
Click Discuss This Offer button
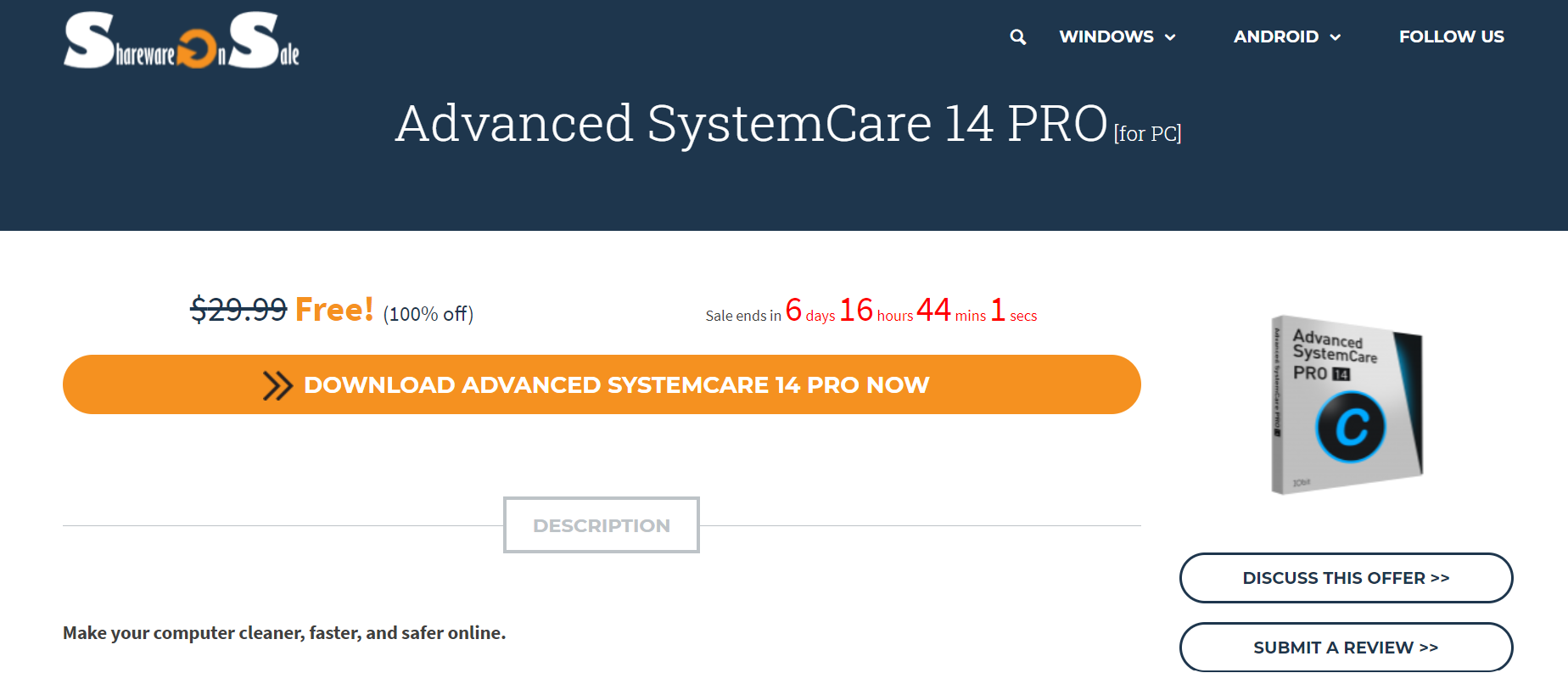1346,578
